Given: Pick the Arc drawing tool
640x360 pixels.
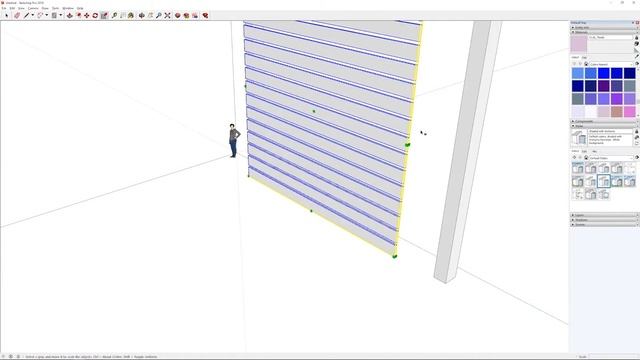Looking at the screenshot, I should 40,15.
